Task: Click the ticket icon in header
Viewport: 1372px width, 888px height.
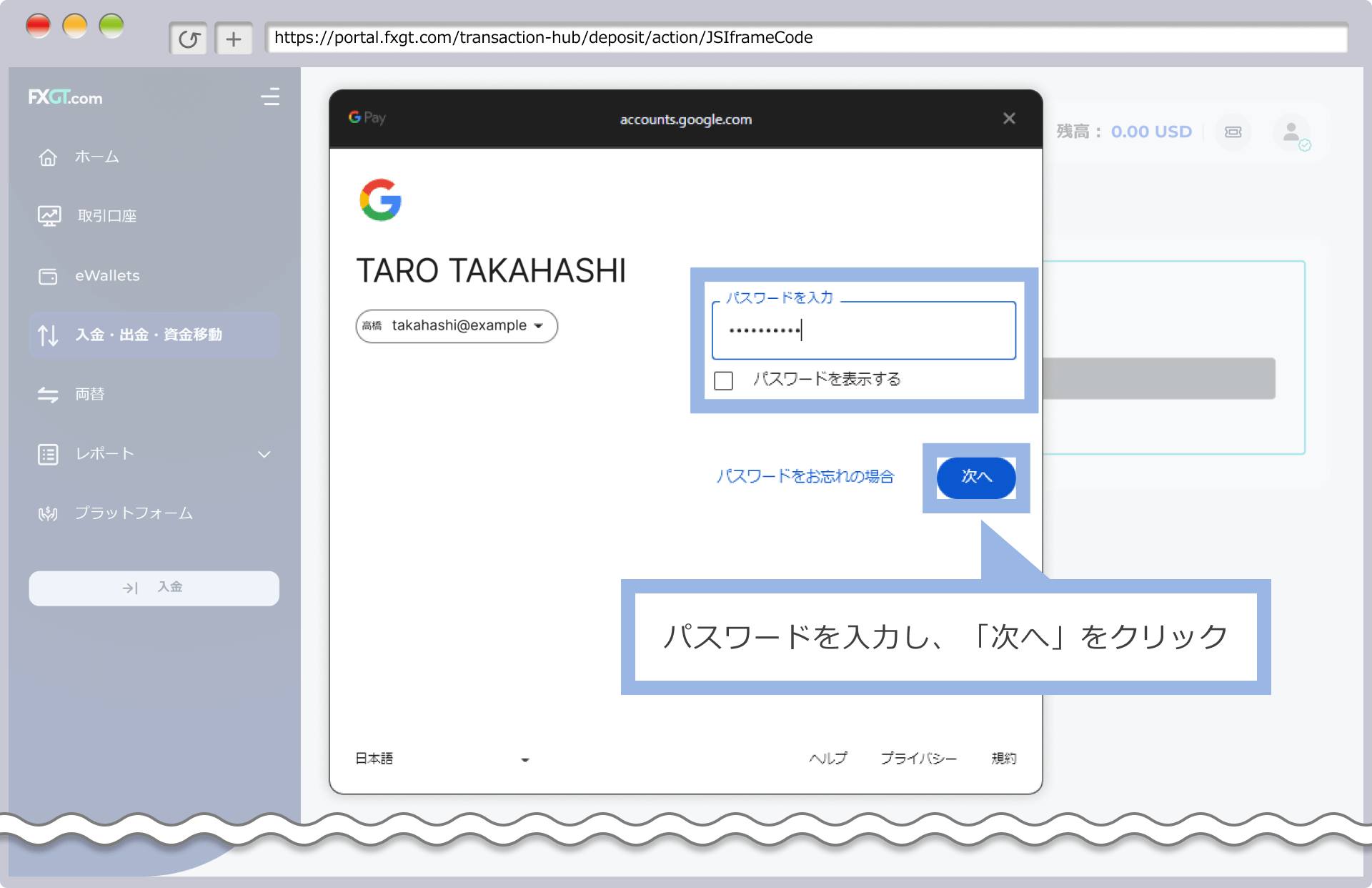Action: 1233,132
